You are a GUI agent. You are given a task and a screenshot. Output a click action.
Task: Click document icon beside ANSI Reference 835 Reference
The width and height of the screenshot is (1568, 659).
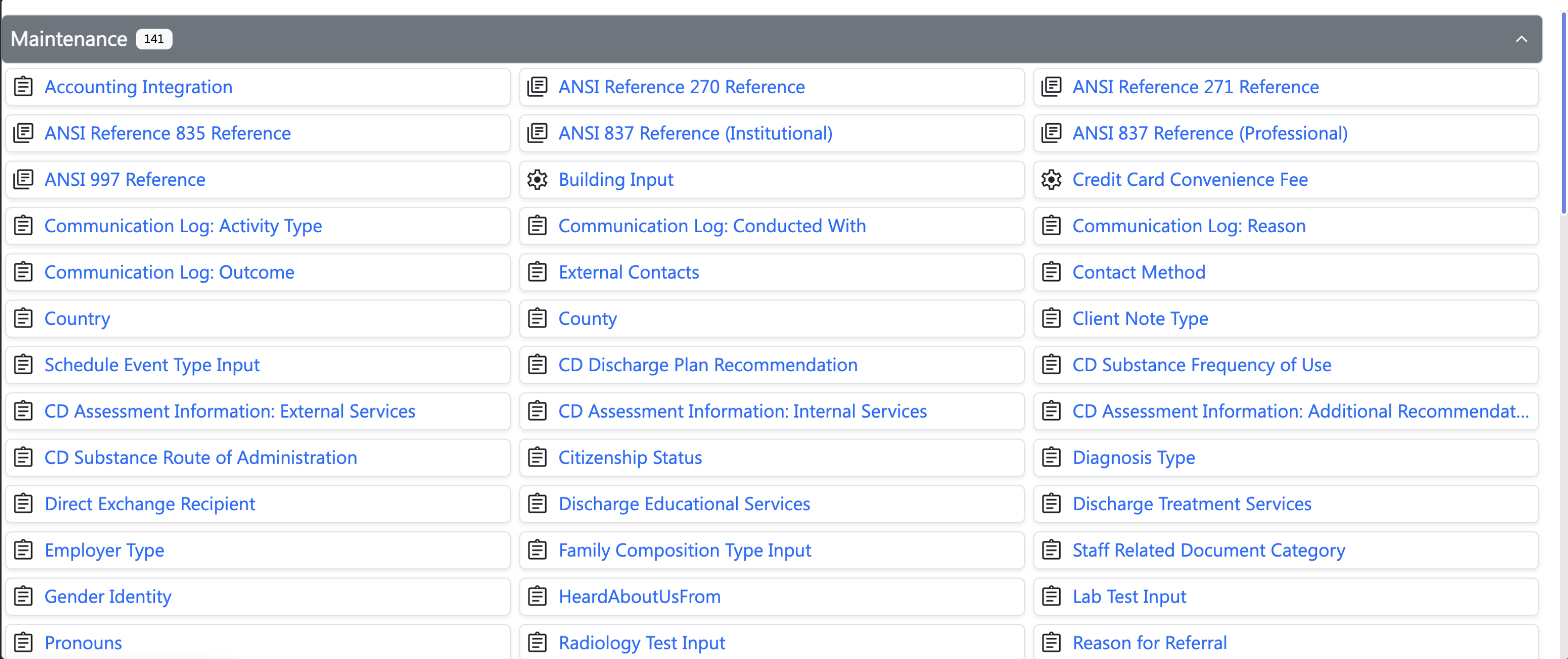pyautogui.click(x=24, y=132)
